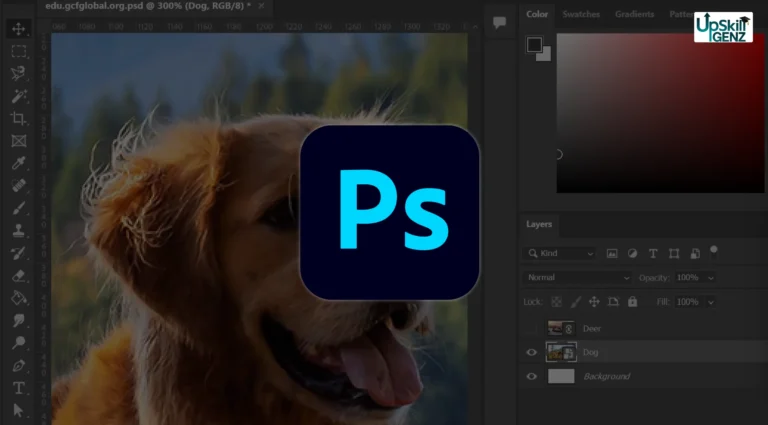Filter layers by pixel layers
Viewport: 768px width, 425px height.
click(x=612, y=254)
